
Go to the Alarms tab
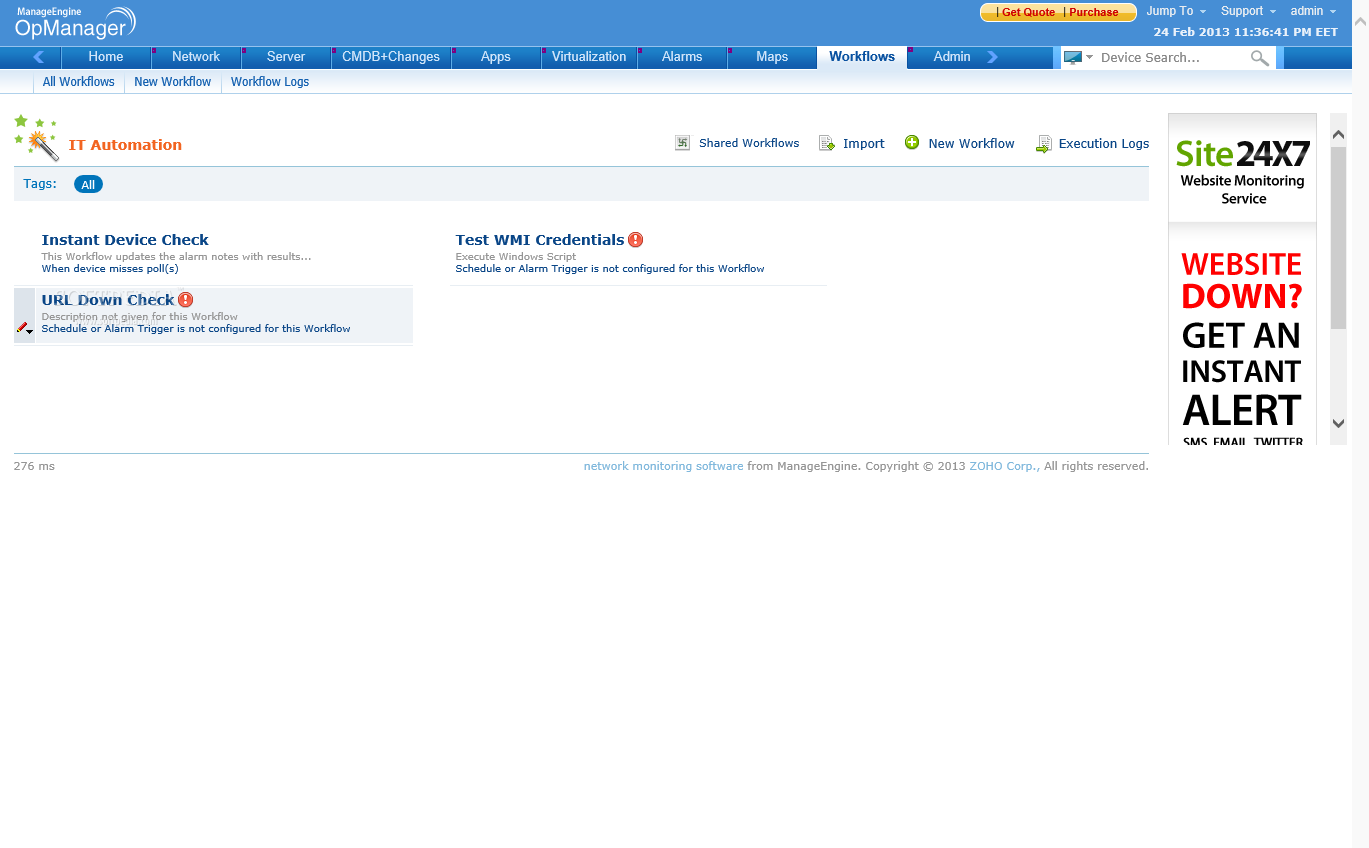click(x=682, y=57)
